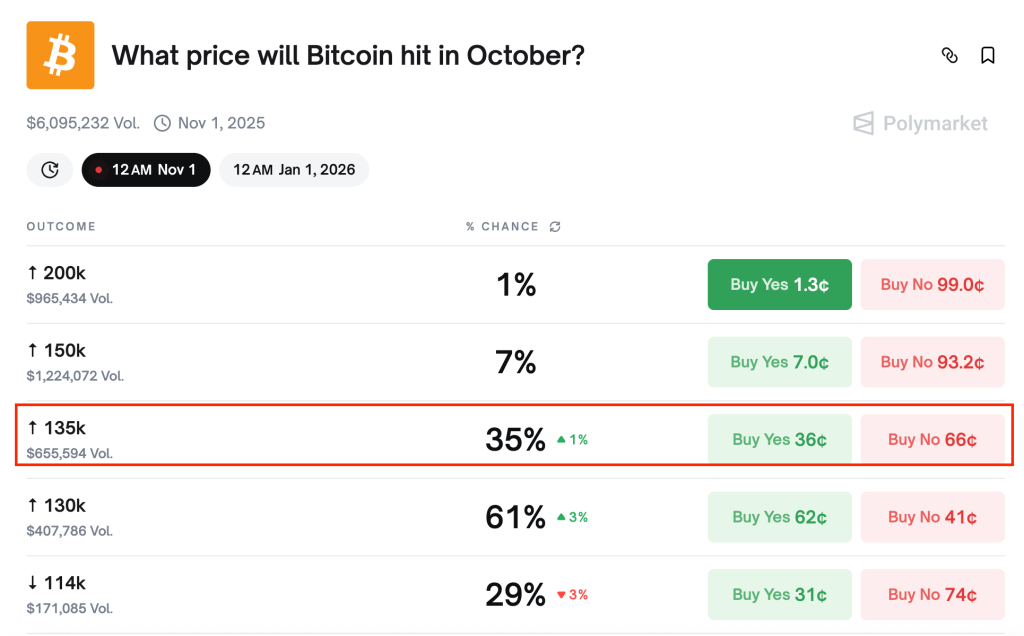The width and height of the screenshot is (1024, 636).
Task: Buy Yes on 130k at 62¢
Action: pos(779,517)
